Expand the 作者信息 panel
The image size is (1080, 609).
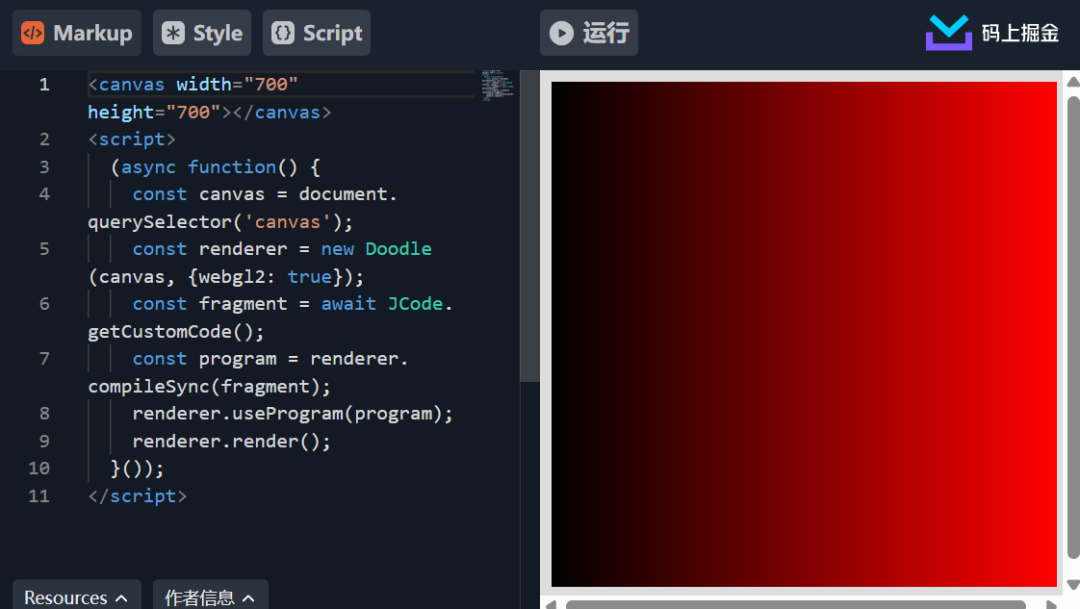(x=210, y=597)
